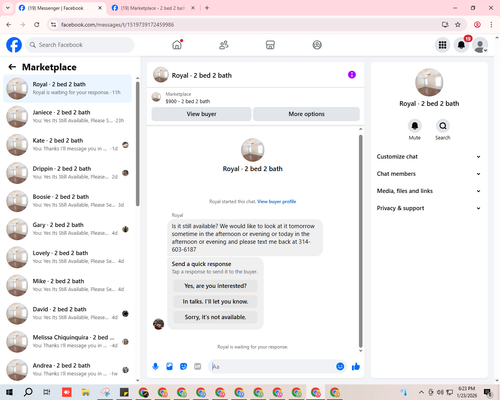
Task: Click the $900 - 2 bed 2 bath listing text
Action: pyautogui.click(x=188, y=101)
